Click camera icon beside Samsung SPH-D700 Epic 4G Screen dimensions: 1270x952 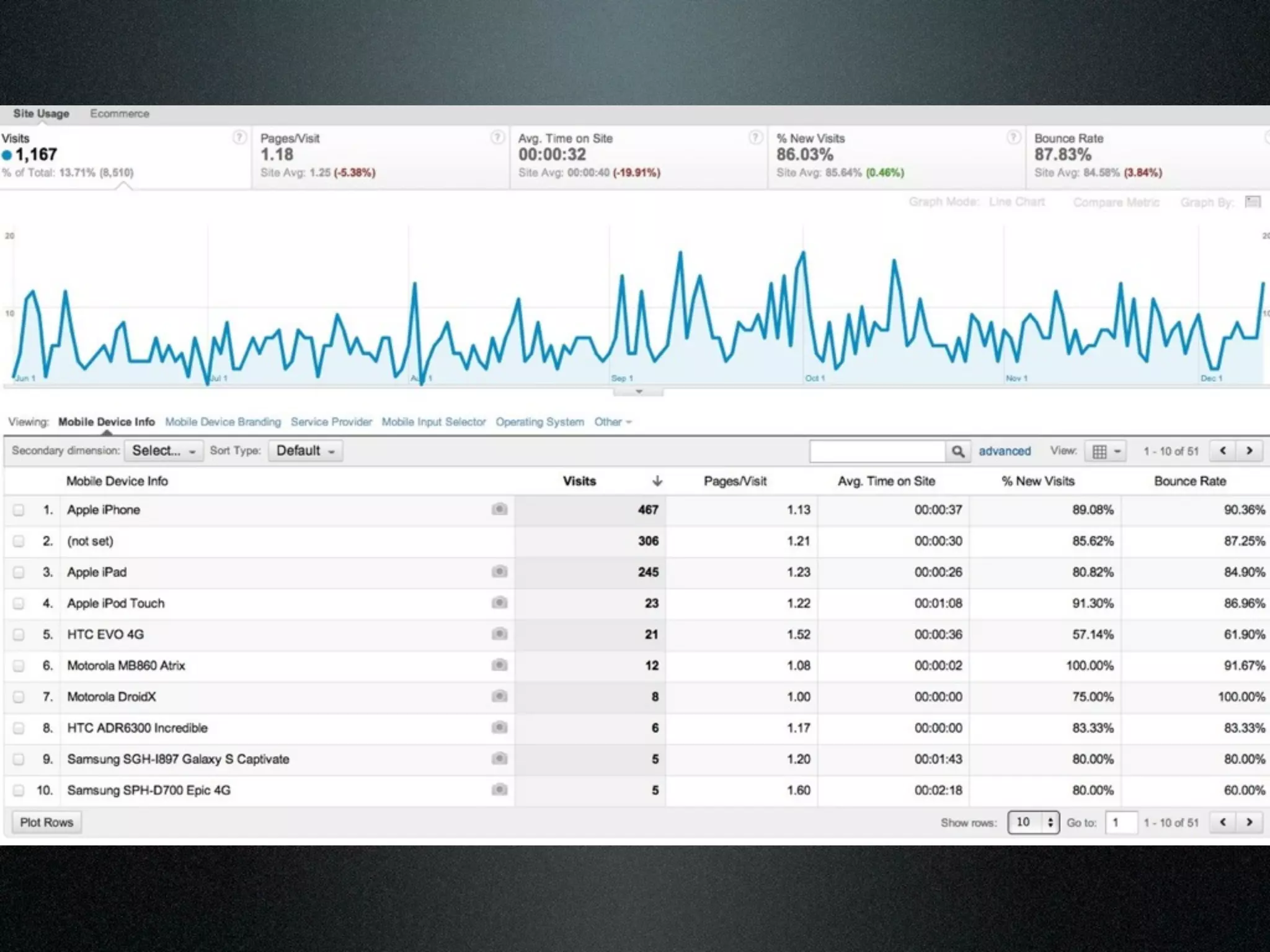tap(499, 790)
